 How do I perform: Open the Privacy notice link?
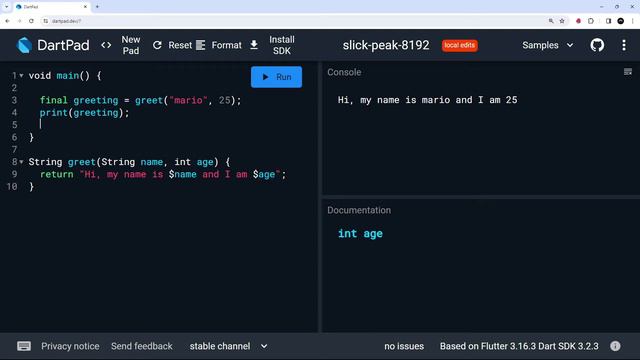point(70,346)
